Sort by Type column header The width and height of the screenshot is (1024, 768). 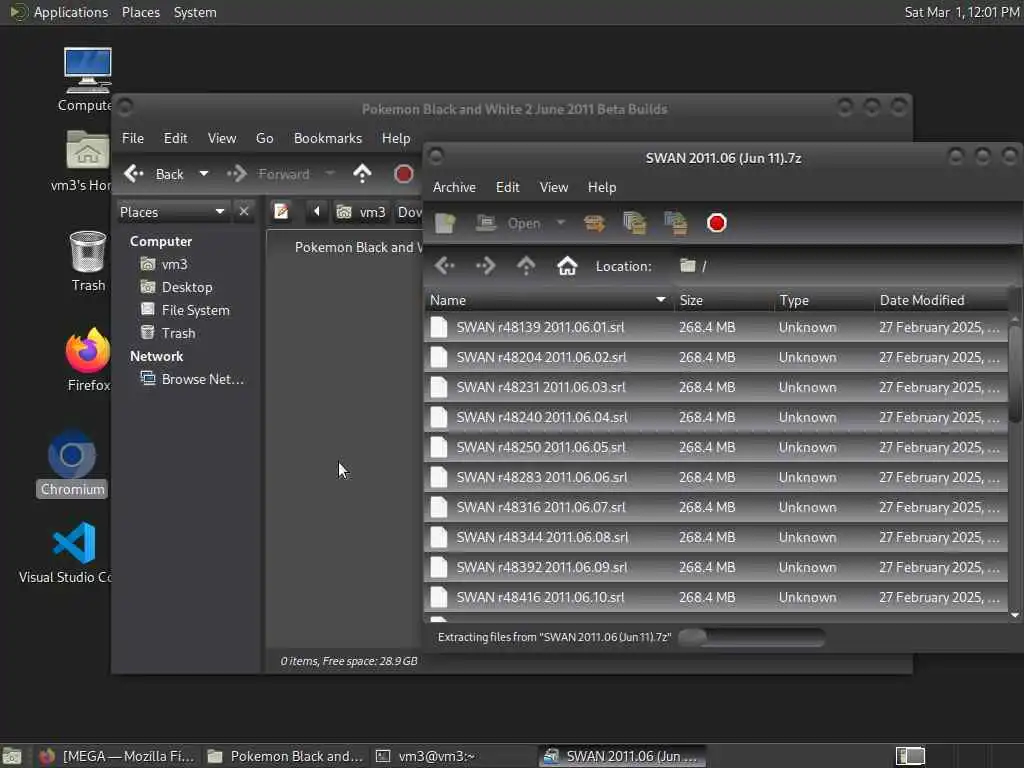click(x=823, y=300)
